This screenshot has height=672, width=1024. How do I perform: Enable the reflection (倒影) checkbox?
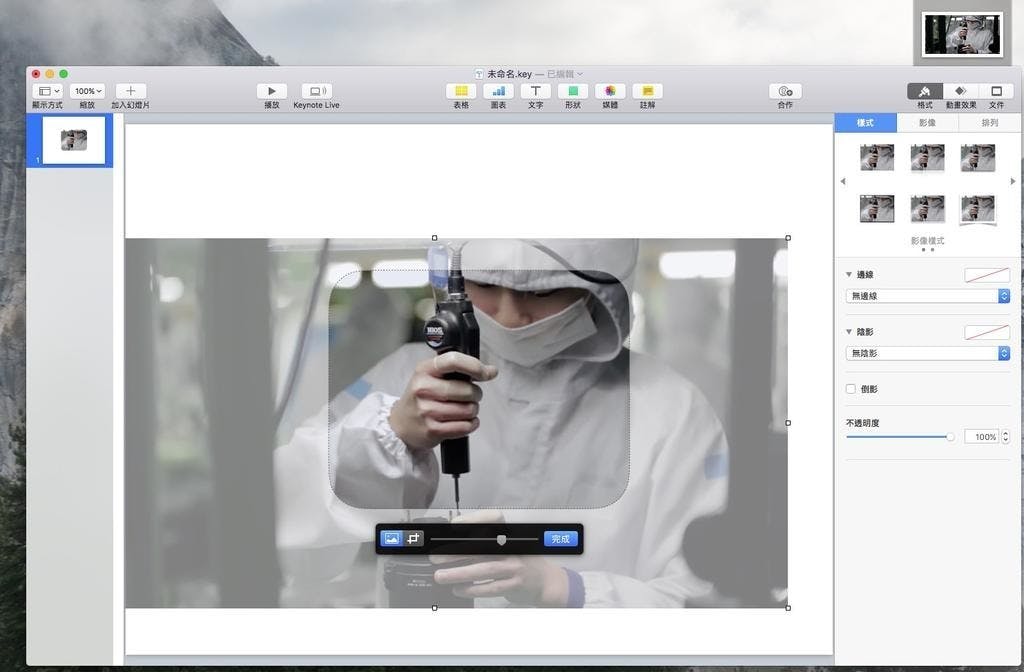click(851, 389)
